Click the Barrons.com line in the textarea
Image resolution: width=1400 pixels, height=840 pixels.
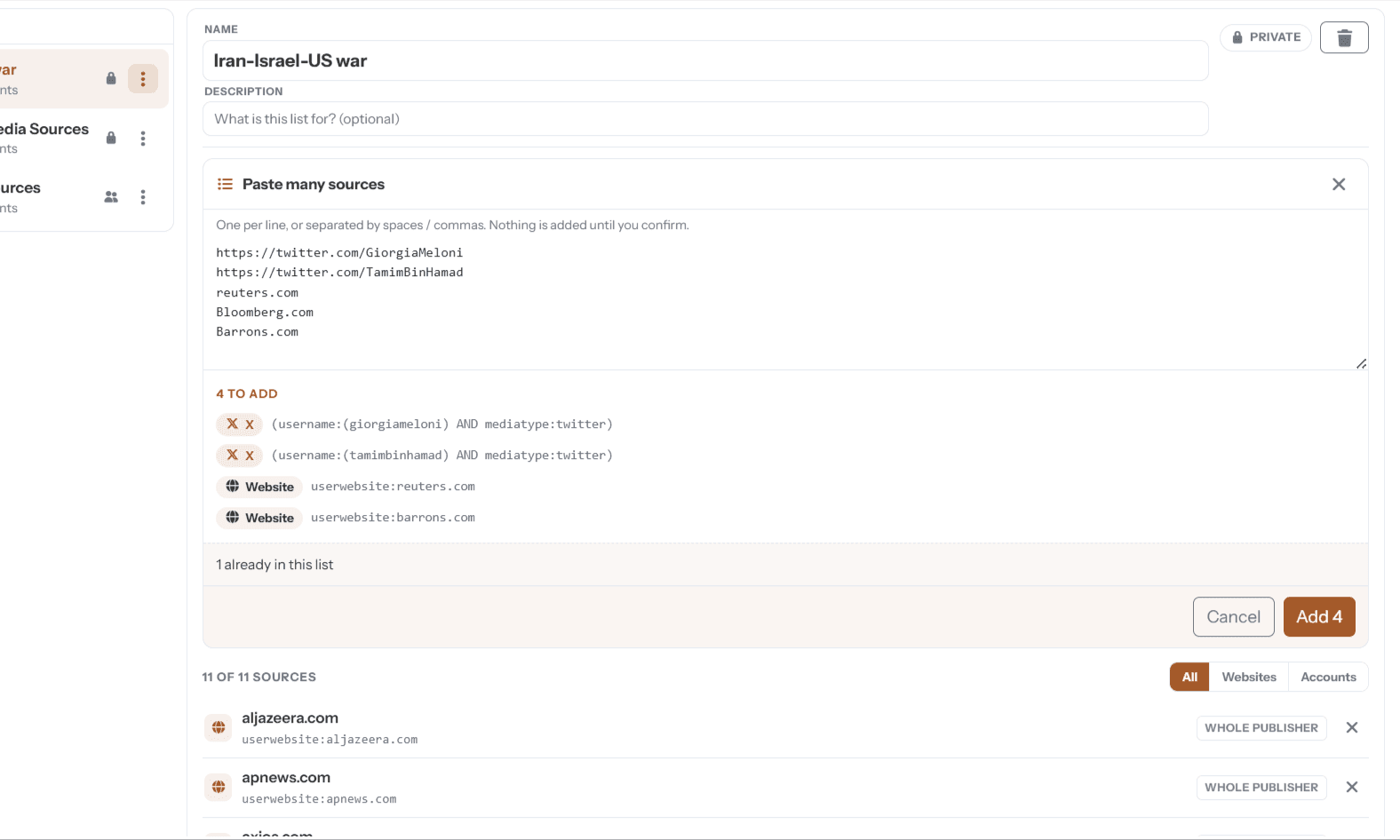coord(257,332)
